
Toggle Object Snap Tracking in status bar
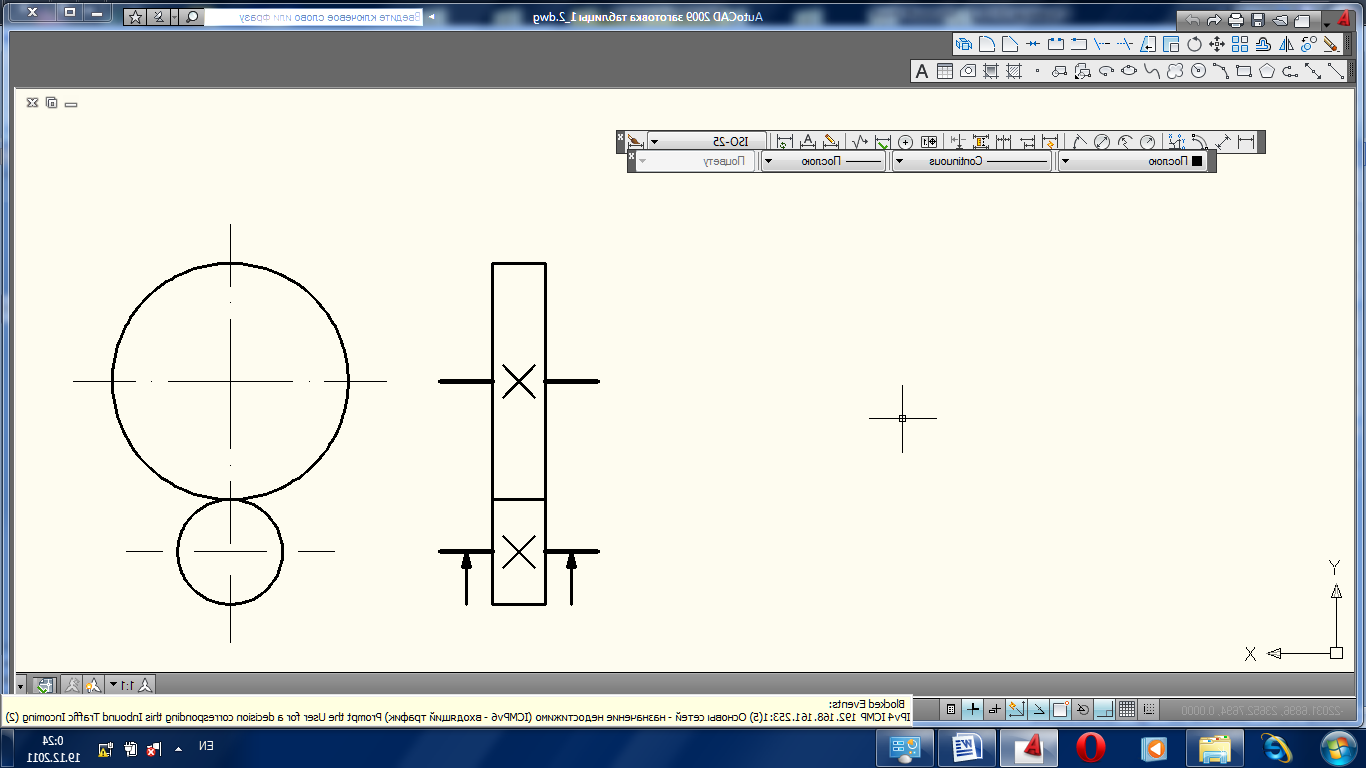point(1038,709)
